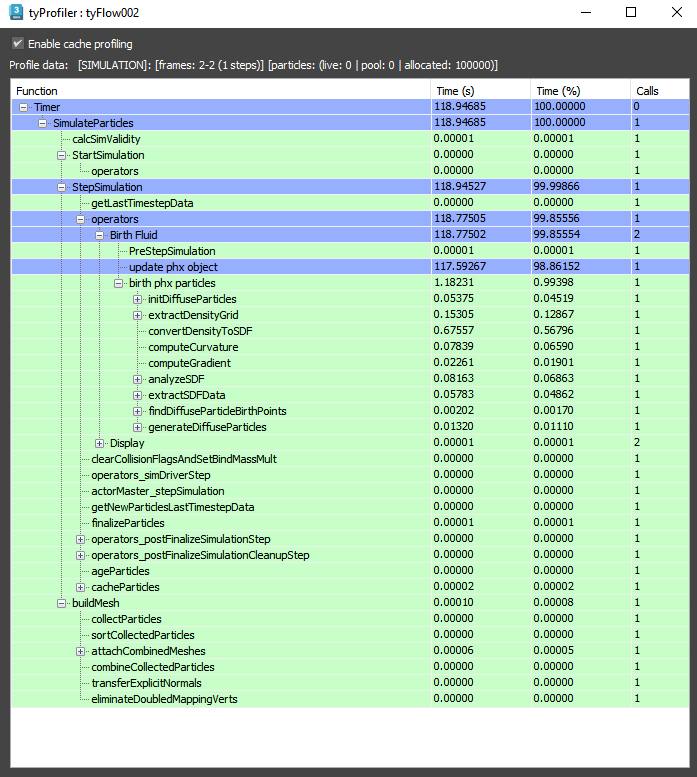The height and width of the screenshot is (777, 697).
Task: Select the operators_simDriverStep row
Action: point(350,475)
